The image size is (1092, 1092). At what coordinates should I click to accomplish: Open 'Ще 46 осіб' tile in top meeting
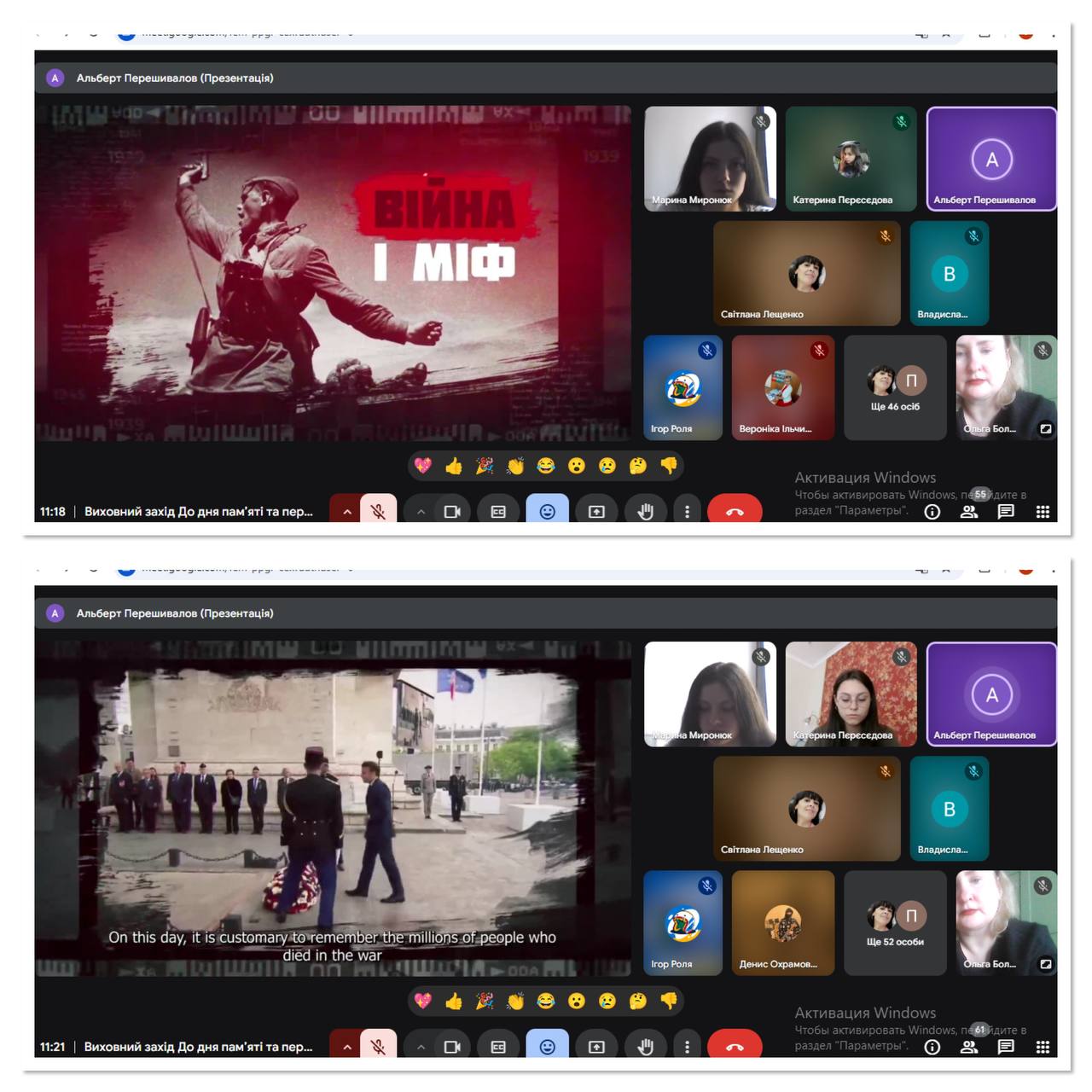coord(895,387)
